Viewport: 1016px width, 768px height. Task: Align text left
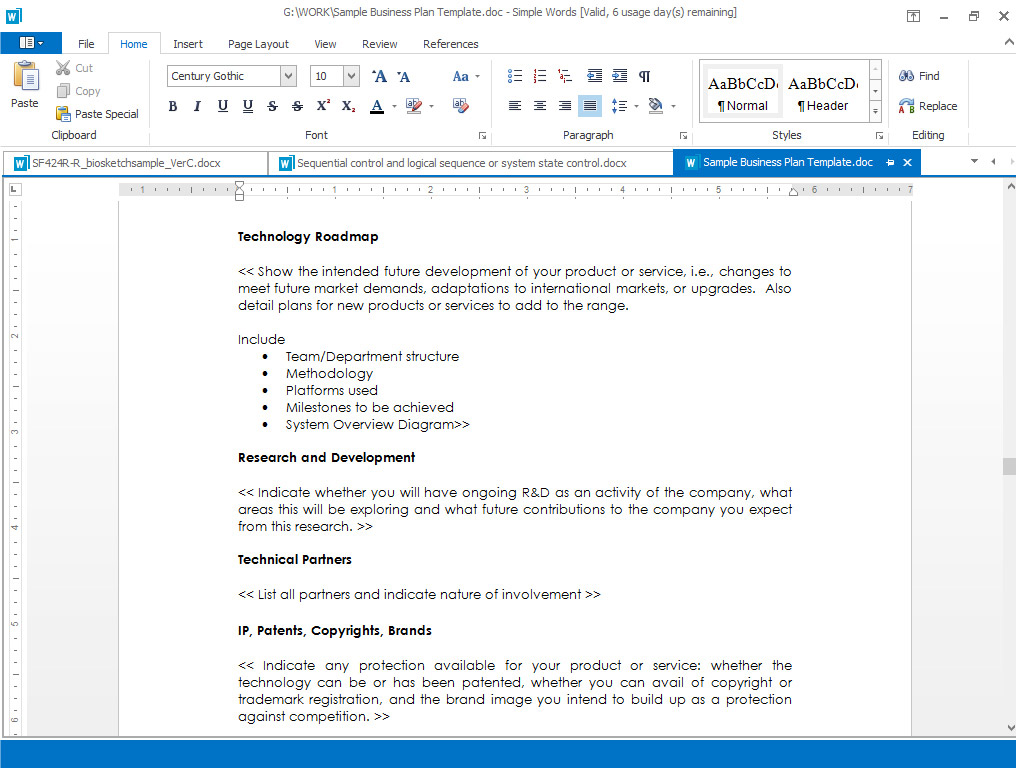514,106
